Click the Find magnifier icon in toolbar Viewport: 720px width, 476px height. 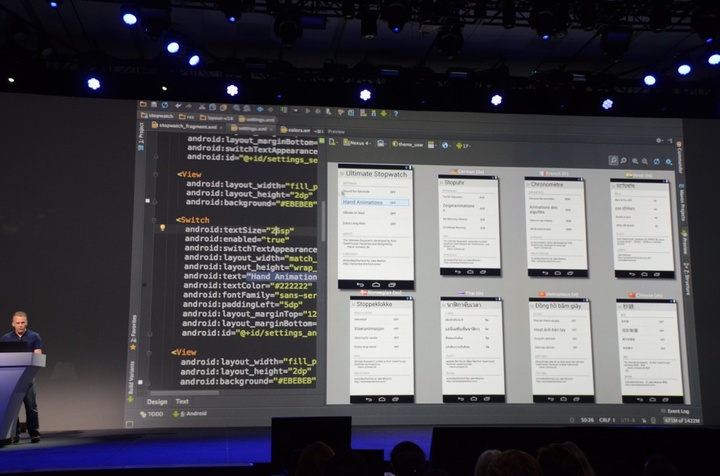pyautogui.click(x=236, y=108)
